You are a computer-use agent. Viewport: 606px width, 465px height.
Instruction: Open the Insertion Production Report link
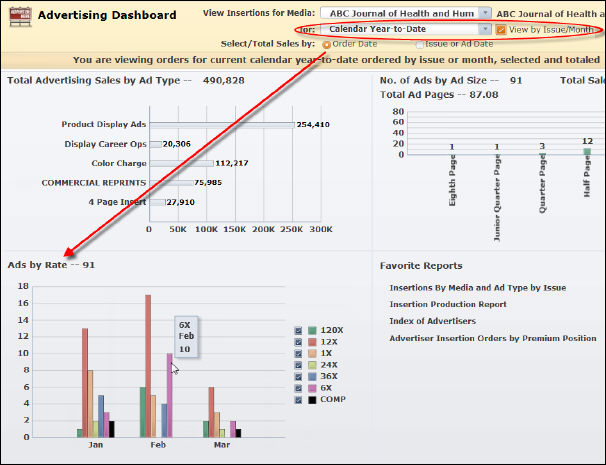(447, 304)
